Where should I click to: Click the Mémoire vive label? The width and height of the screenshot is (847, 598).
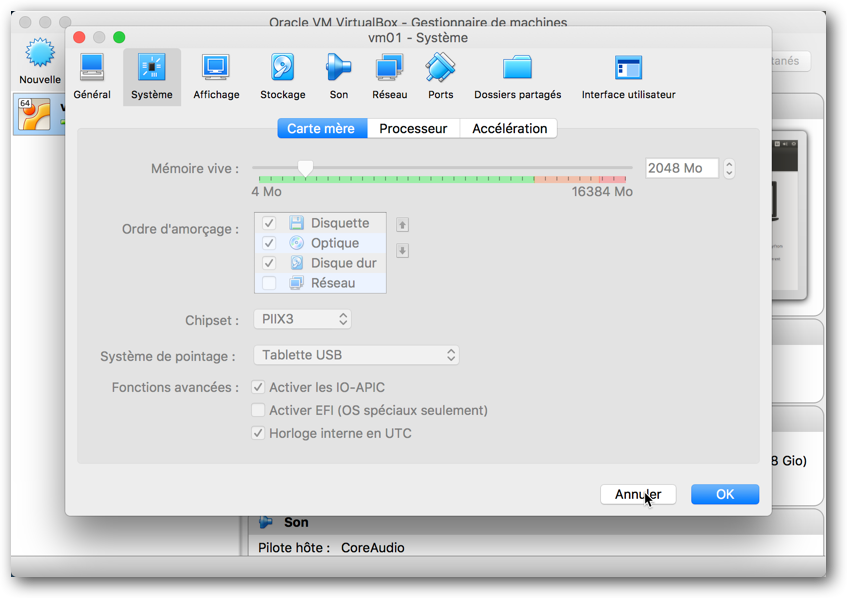click(195, 169)
